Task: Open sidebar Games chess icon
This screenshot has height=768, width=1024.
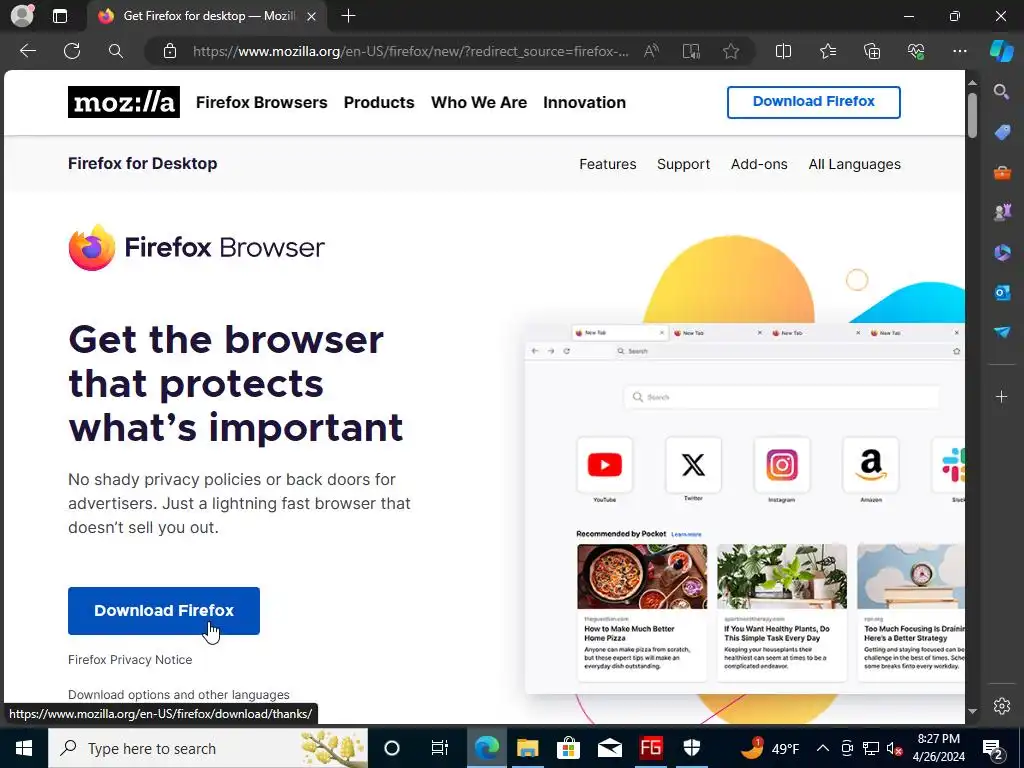Action: (1002, 212)
